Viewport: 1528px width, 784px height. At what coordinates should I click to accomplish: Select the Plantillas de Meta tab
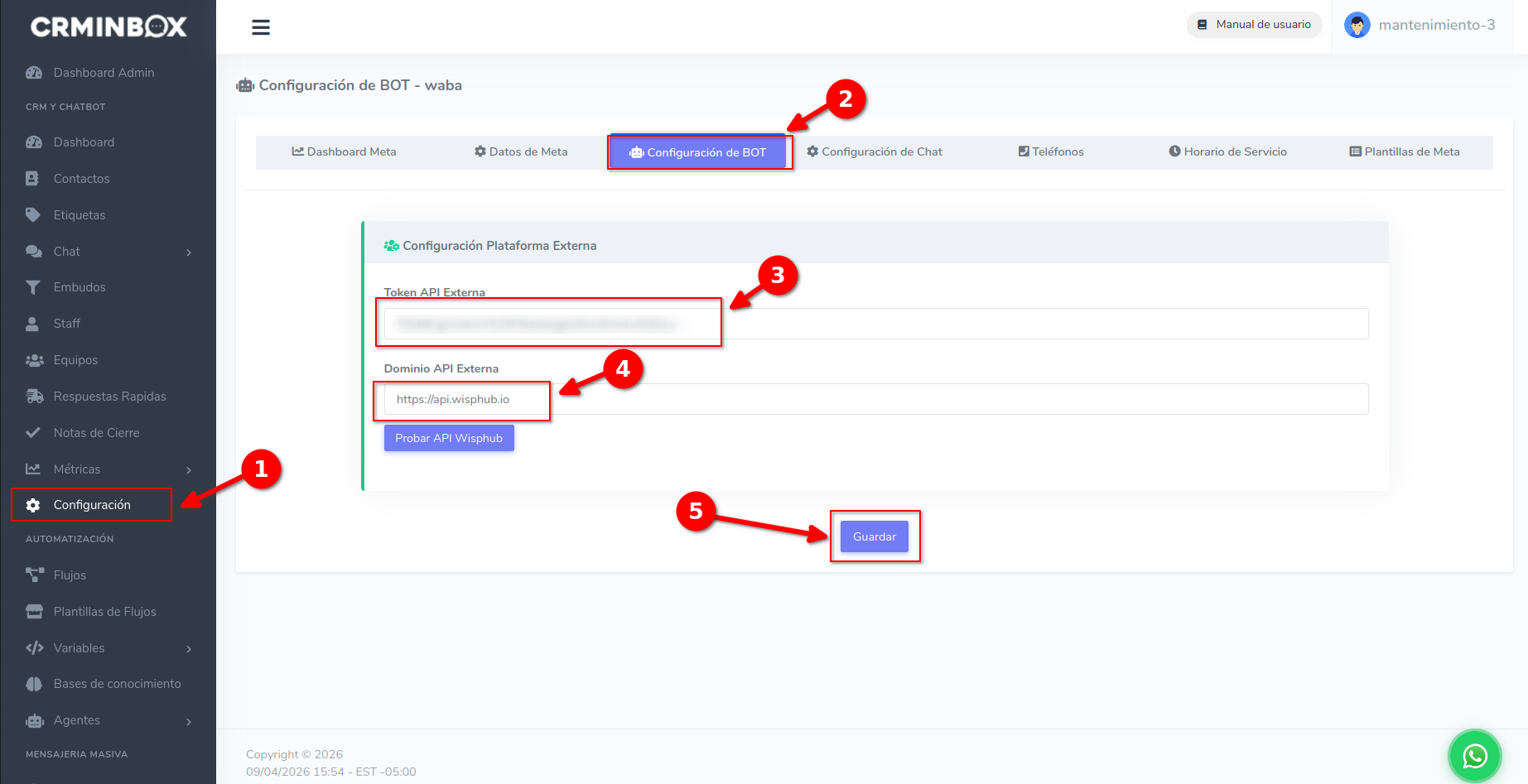[x=1405, y=152]
